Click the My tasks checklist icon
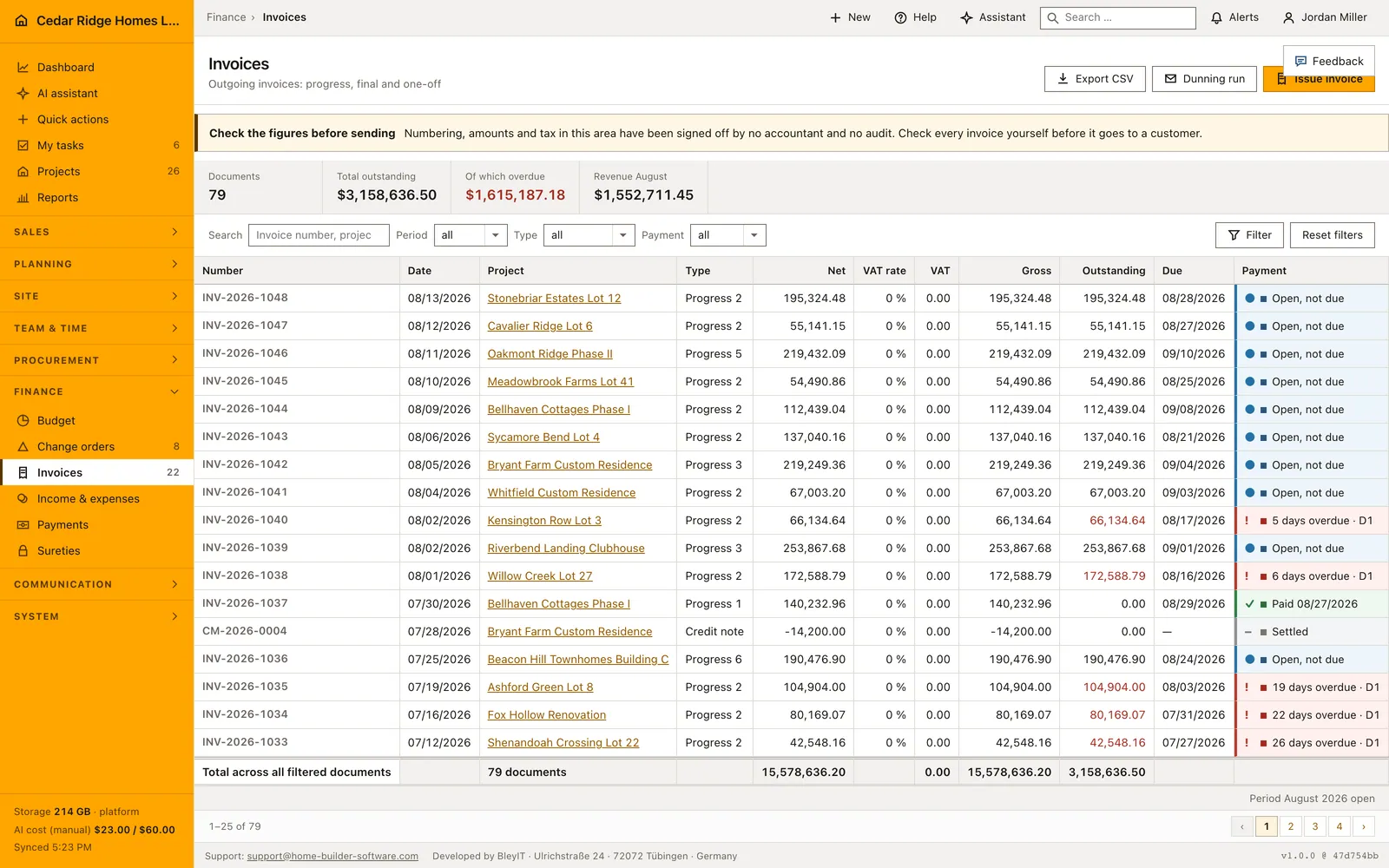1389x868 pixels. coord(23,145)
